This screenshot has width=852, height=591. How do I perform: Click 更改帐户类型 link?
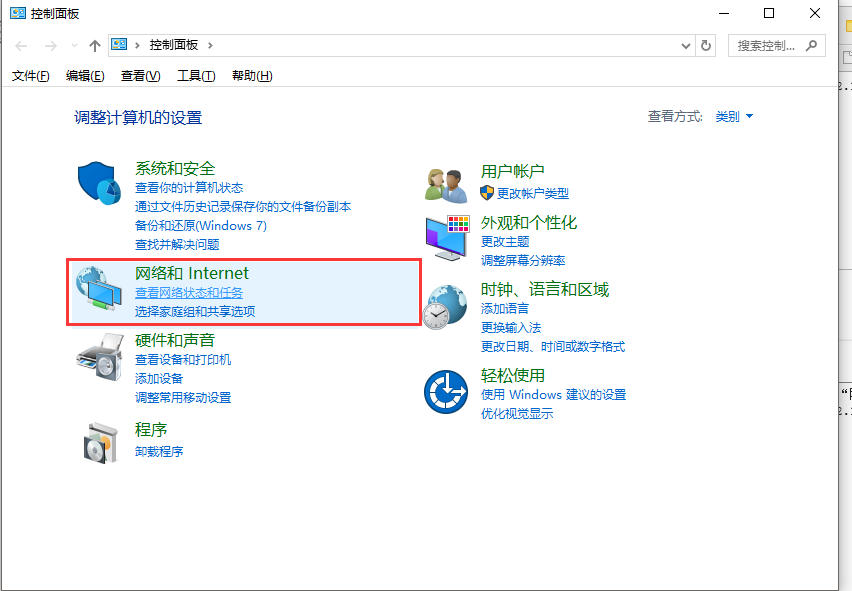(x=533, y=193)
